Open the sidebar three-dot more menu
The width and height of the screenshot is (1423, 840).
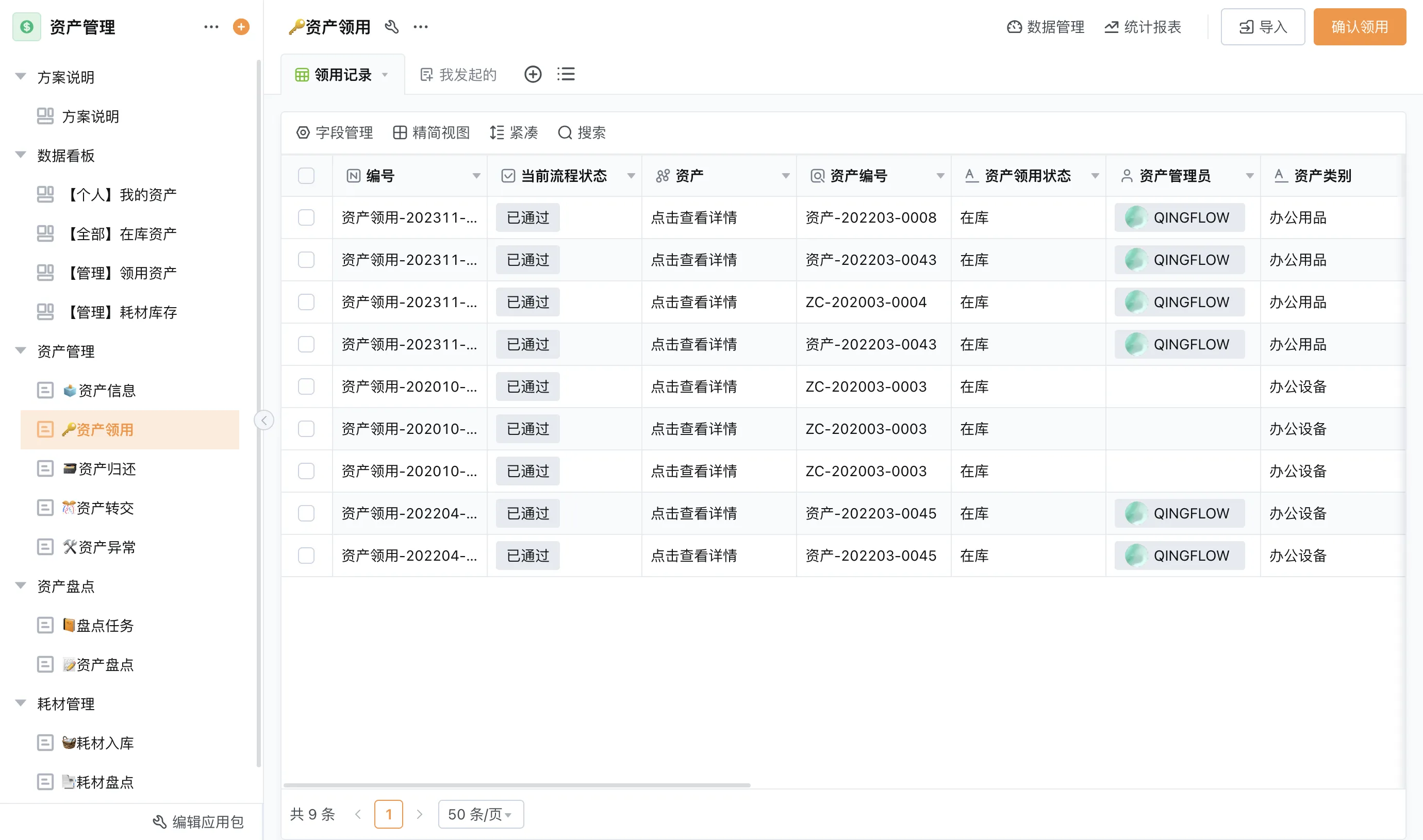click(x=211, y=27)
